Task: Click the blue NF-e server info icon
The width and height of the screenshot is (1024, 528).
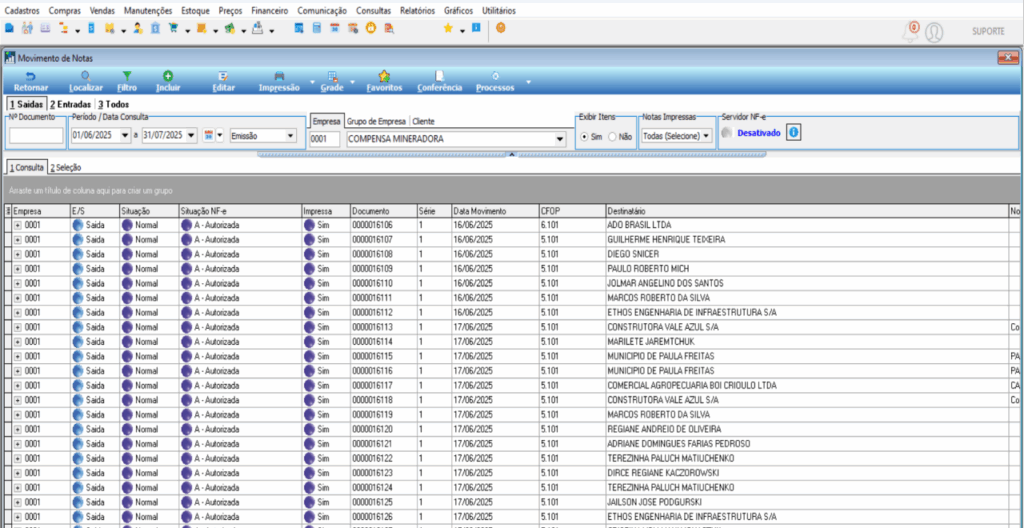Action: pyautogui.click(x=793, y=131)
